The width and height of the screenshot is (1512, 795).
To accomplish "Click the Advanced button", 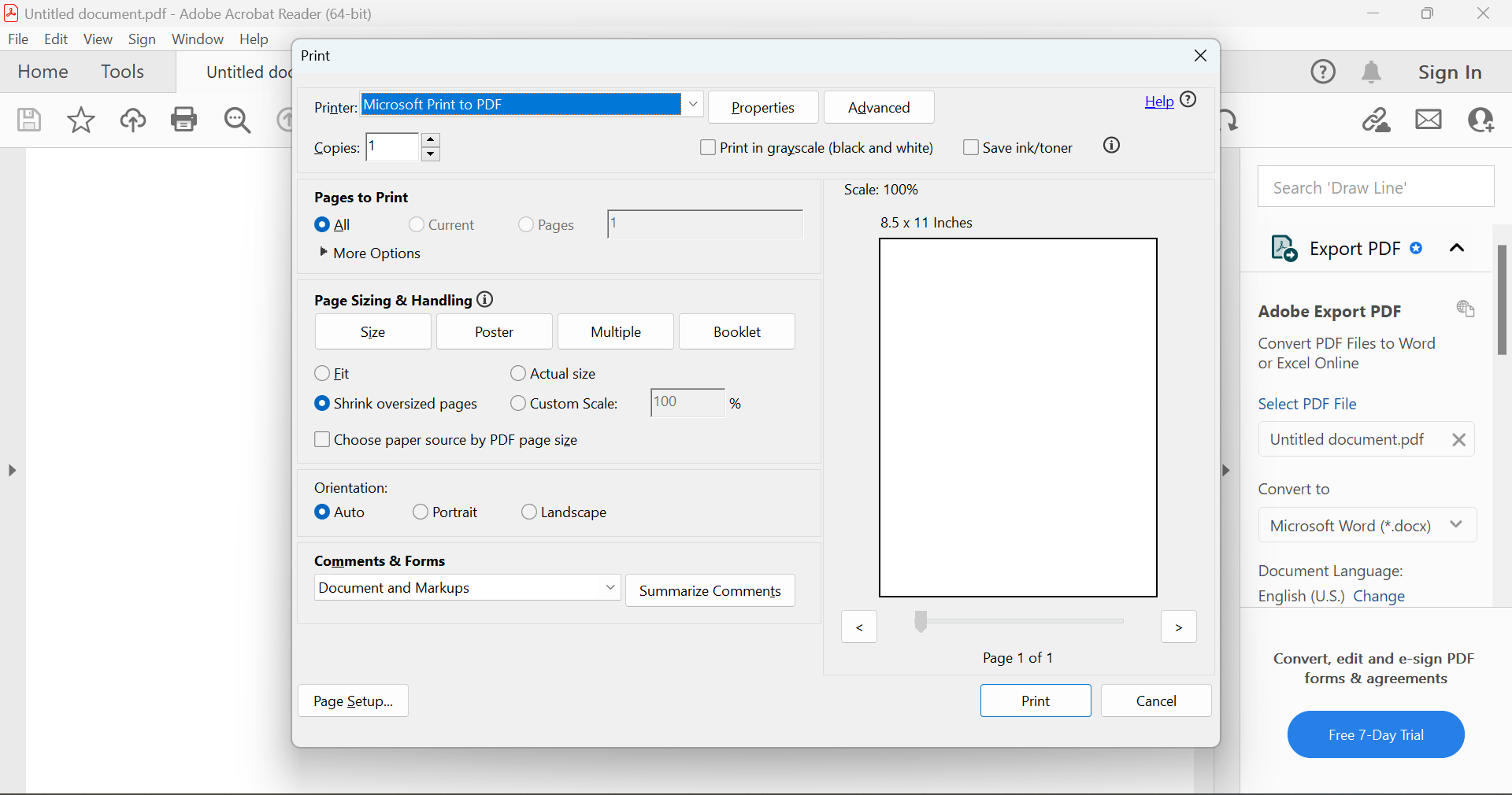I will tap(879, 107).
